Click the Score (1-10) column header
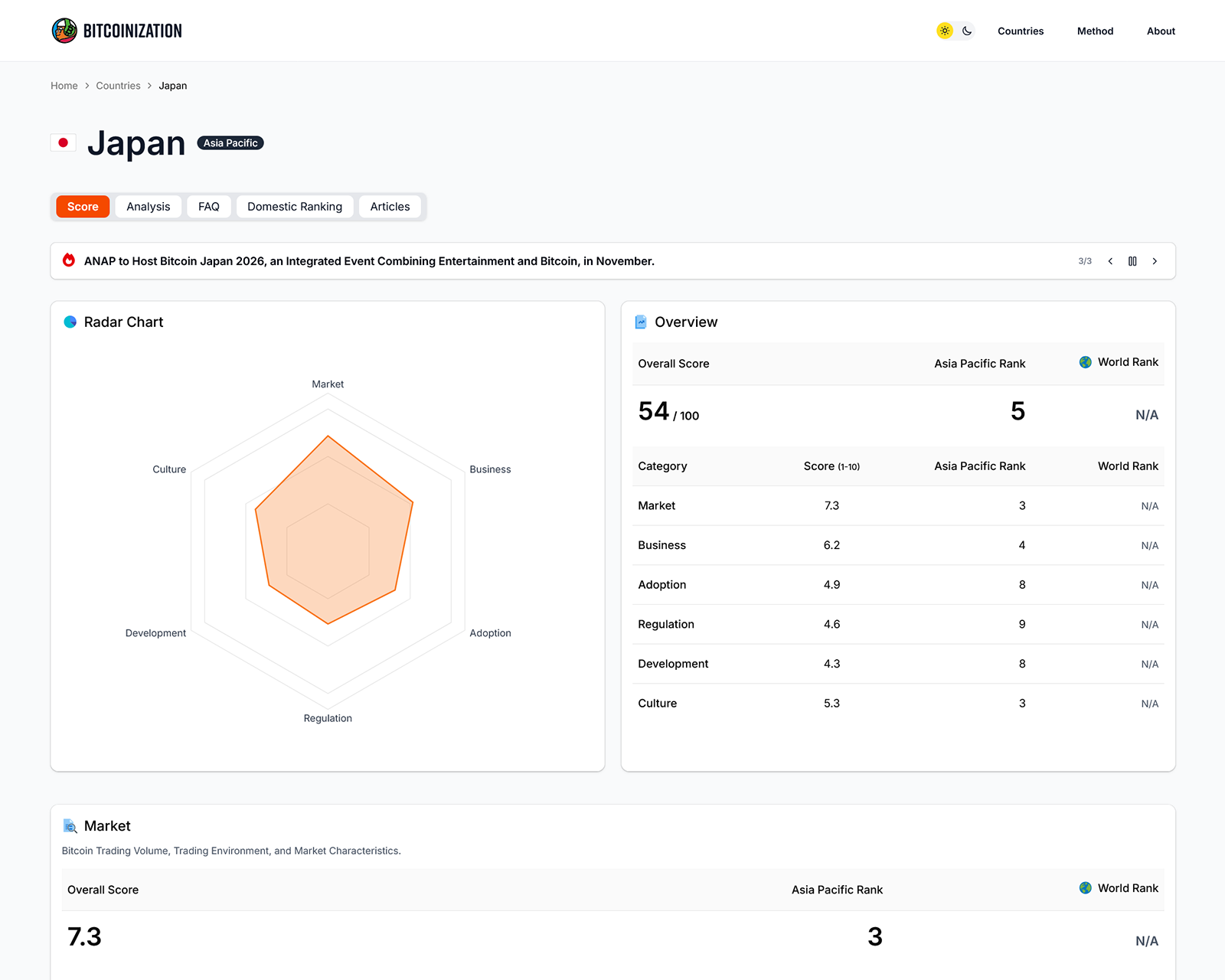1225x980 pixels. pos(831,466)
